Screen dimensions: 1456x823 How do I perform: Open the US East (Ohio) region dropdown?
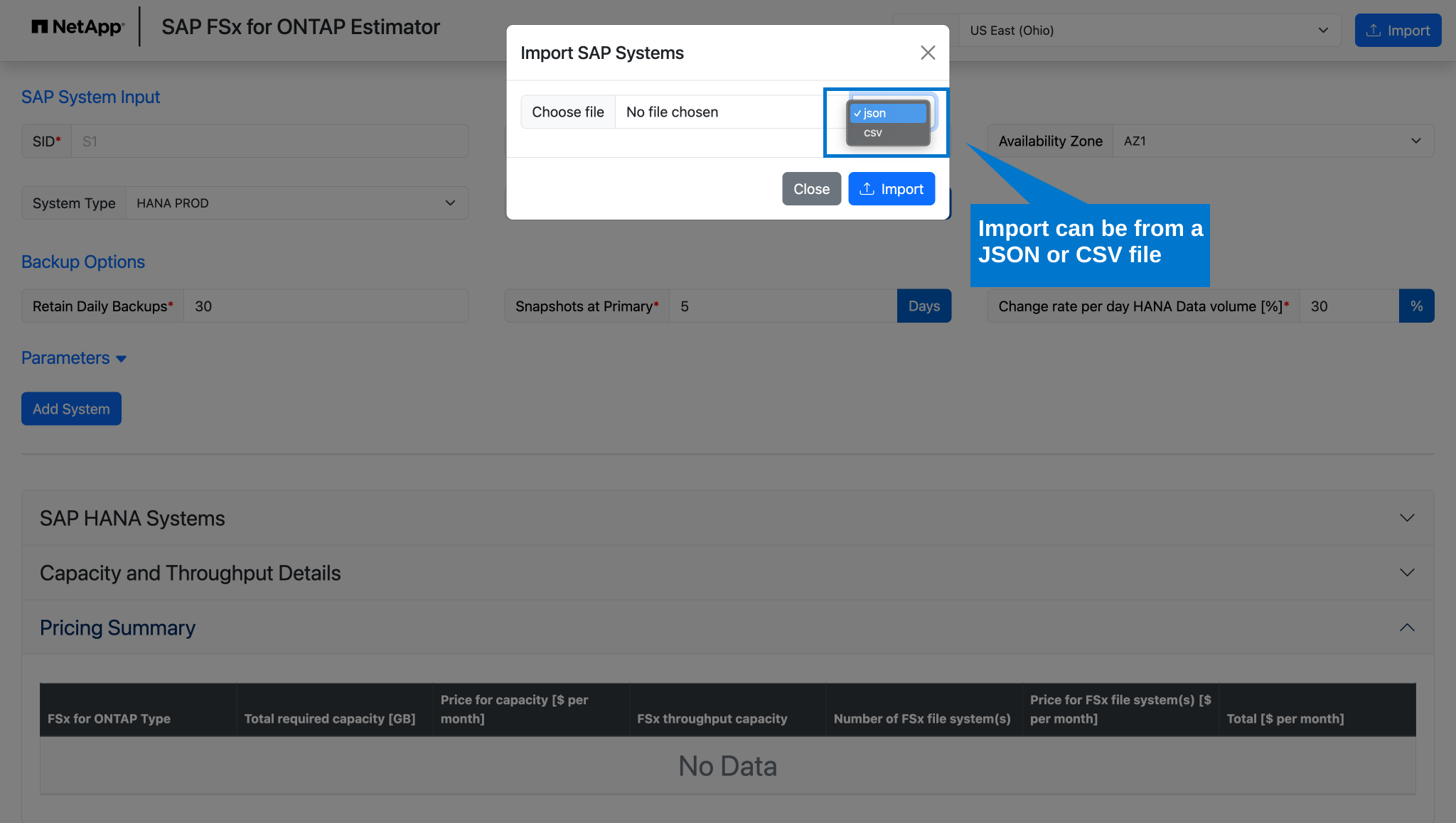pos(1150,31)
